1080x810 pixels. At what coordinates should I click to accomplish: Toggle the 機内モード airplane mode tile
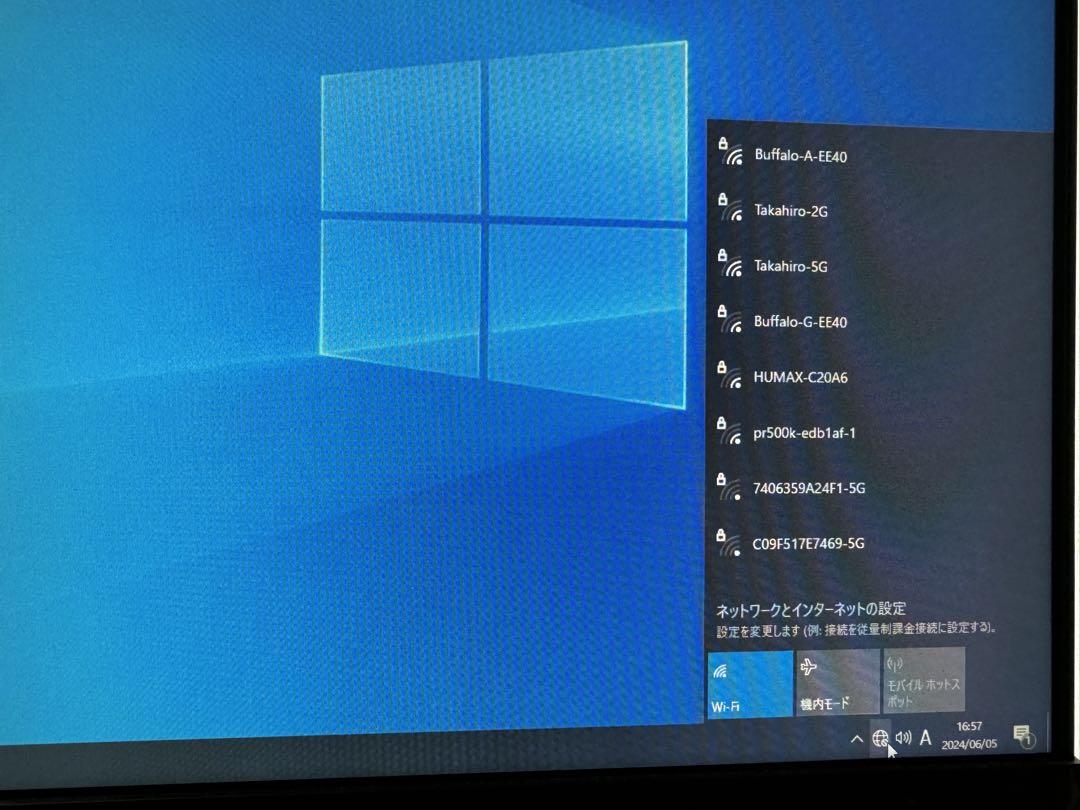(838, 681)
